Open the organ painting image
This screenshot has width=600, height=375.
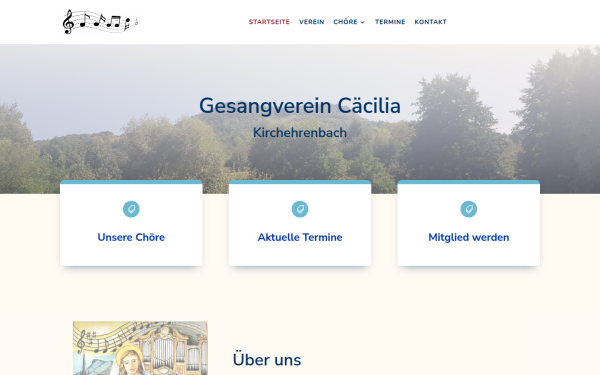click(140, 348)
